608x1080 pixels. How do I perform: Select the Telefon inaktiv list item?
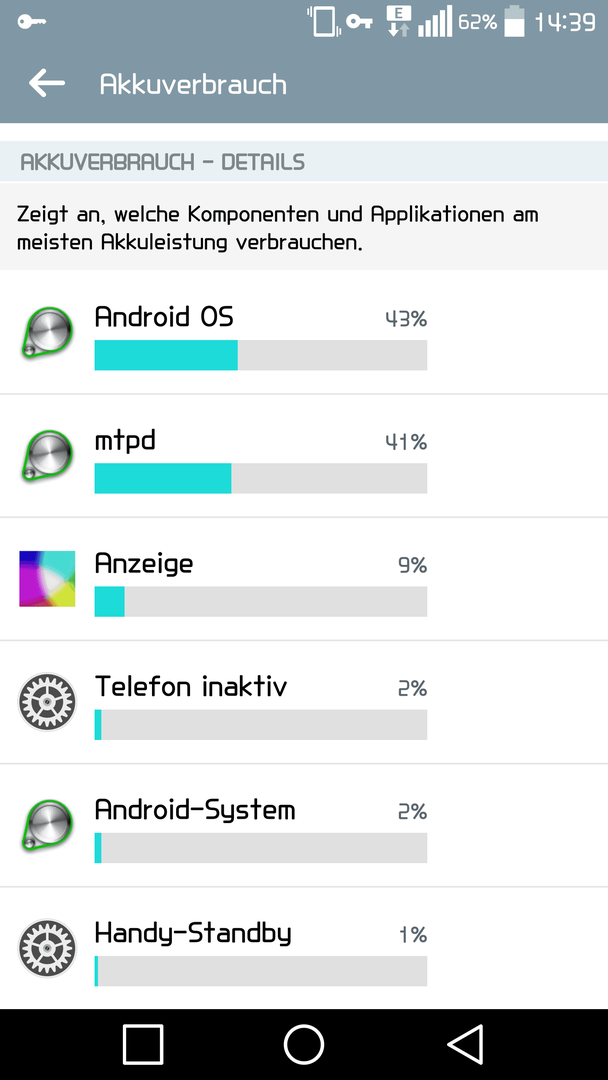coord(304,702)
